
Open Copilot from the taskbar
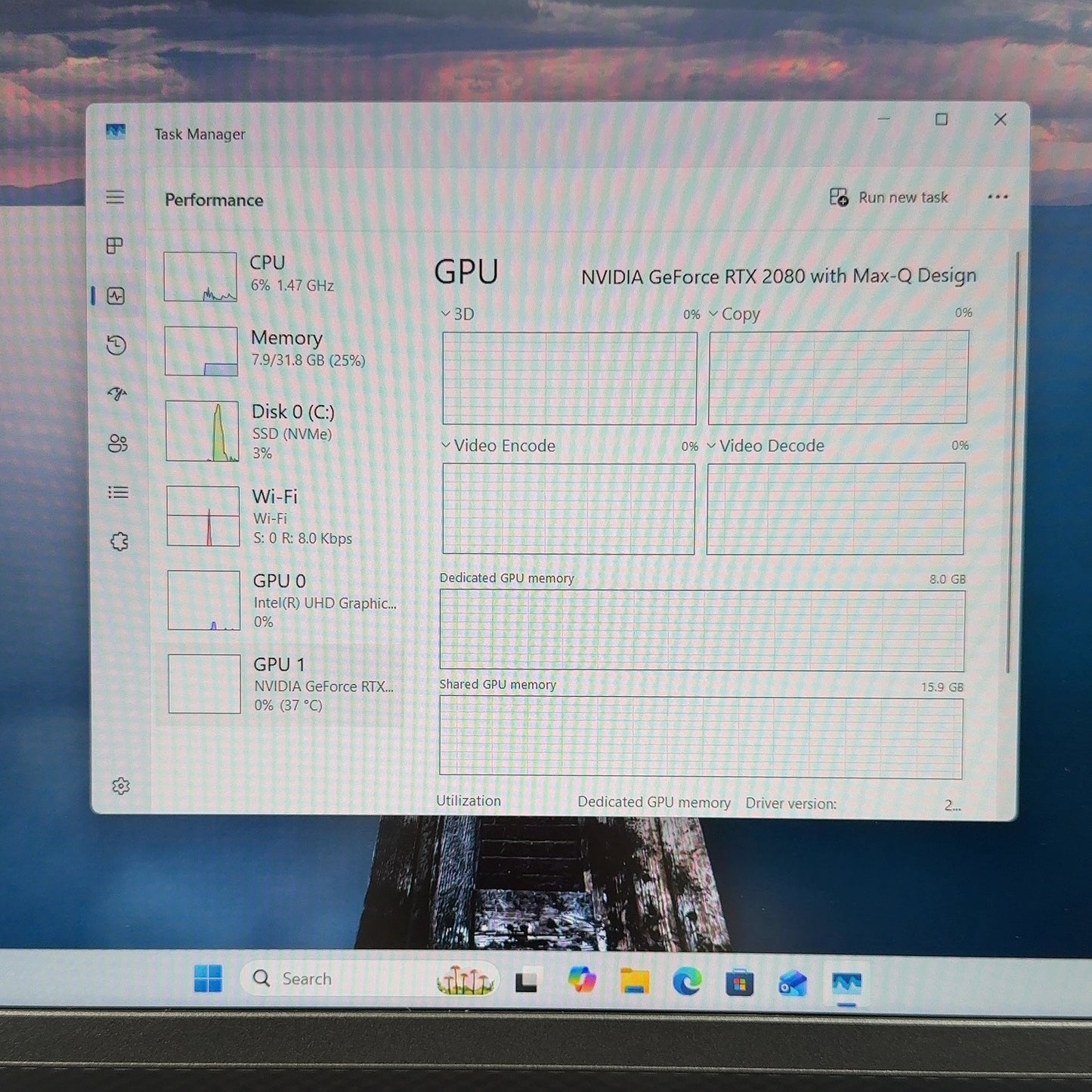[x=582, y=980]
